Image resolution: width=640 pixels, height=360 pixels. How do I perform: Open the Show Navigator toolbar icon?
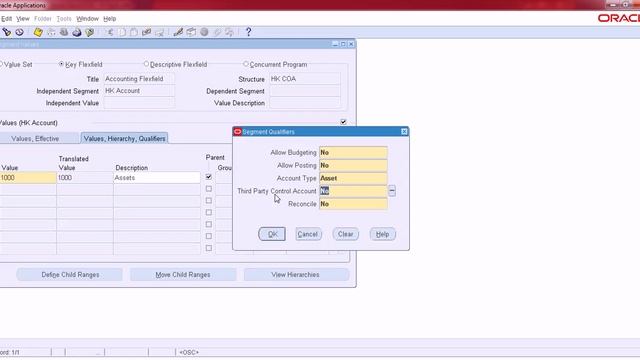(19, 32)
